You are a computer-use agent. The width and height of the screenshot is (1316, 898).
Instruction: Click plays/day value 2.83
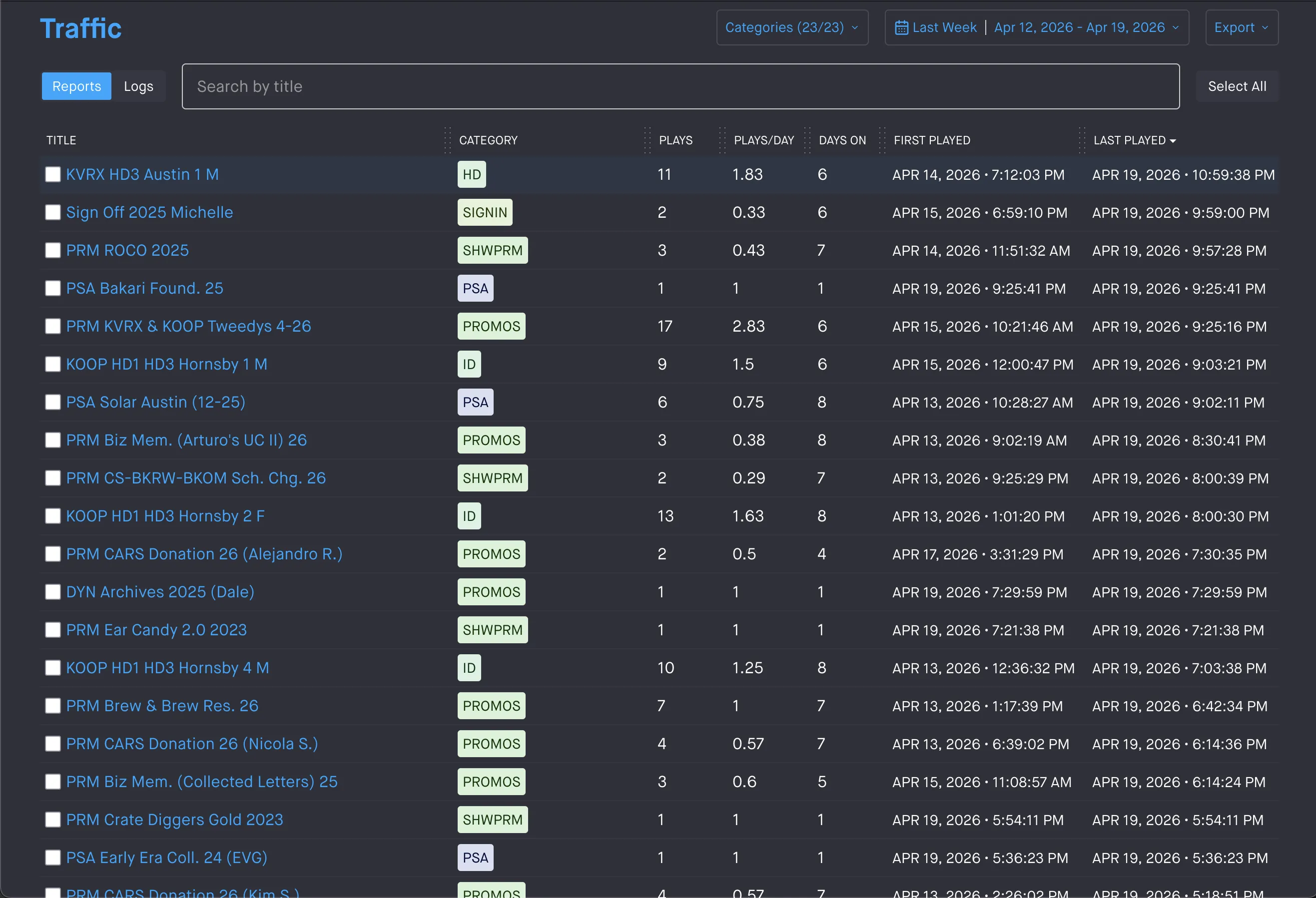(748, 326)
